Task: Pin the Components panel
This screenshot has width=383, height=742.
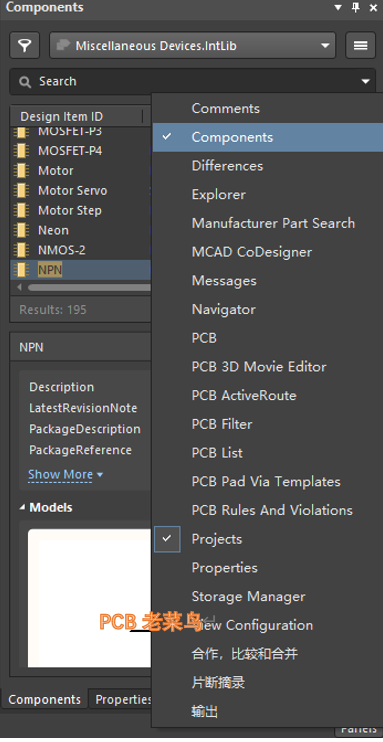Action: point(356,8)
